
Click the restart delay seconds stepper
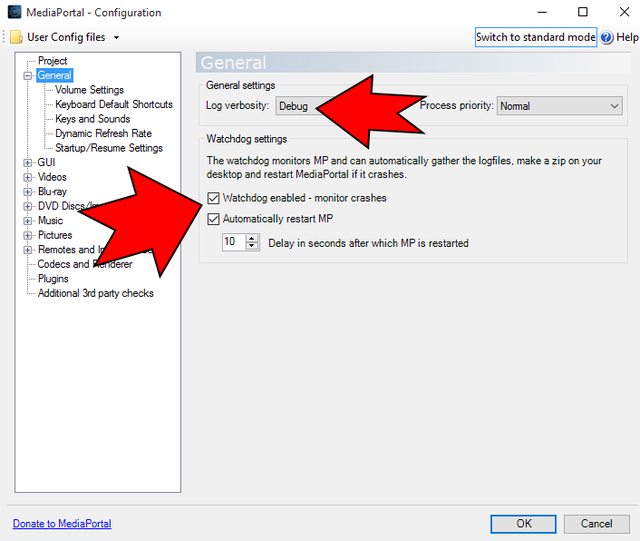point(251,242)
